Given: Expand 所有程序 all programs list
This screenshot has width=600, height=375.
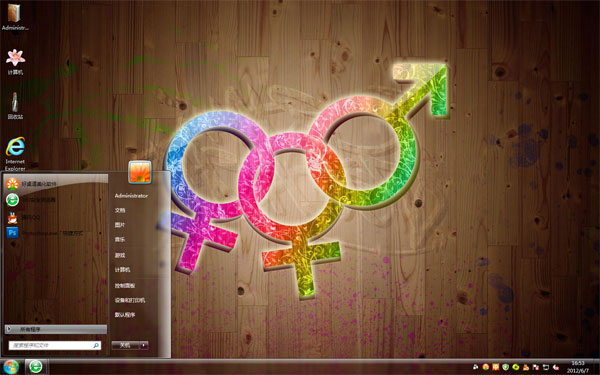Looking at the screenshot, I should (x=56, y=329).
